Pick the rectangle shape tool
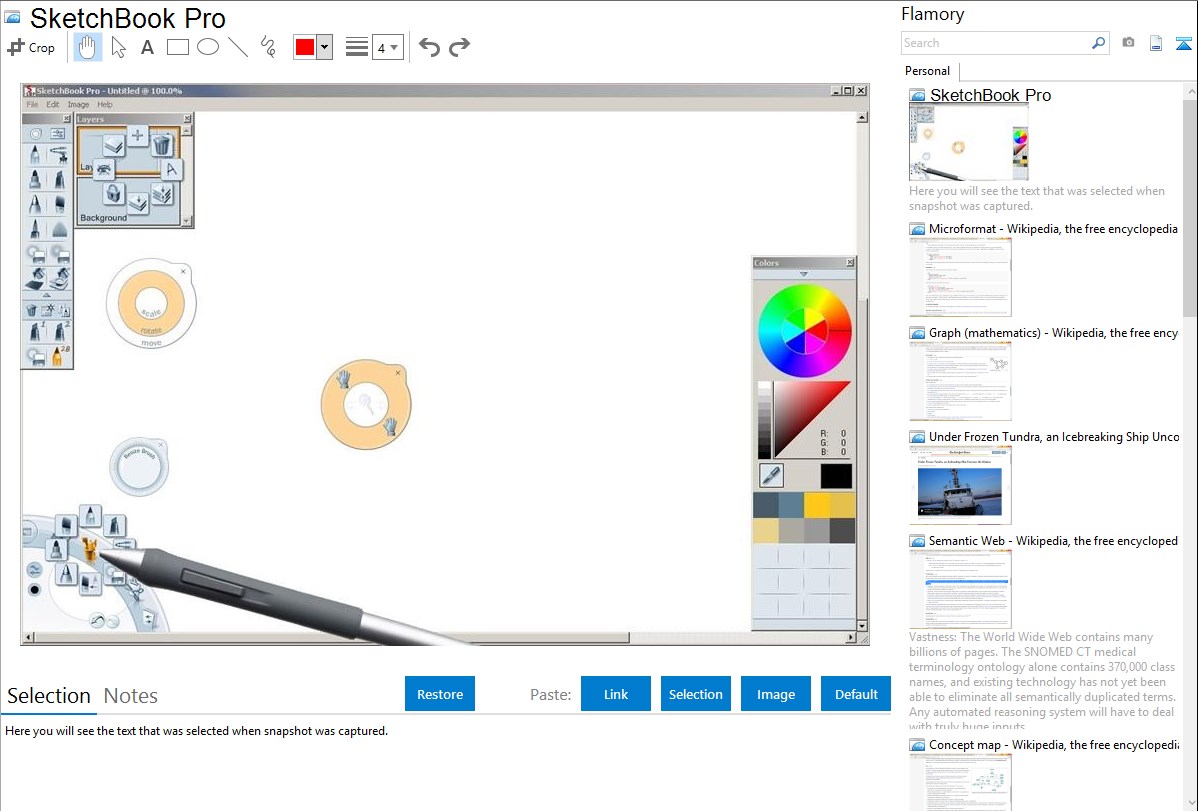Viewport: 1198px width, 811px height. (x=177, y=47)
